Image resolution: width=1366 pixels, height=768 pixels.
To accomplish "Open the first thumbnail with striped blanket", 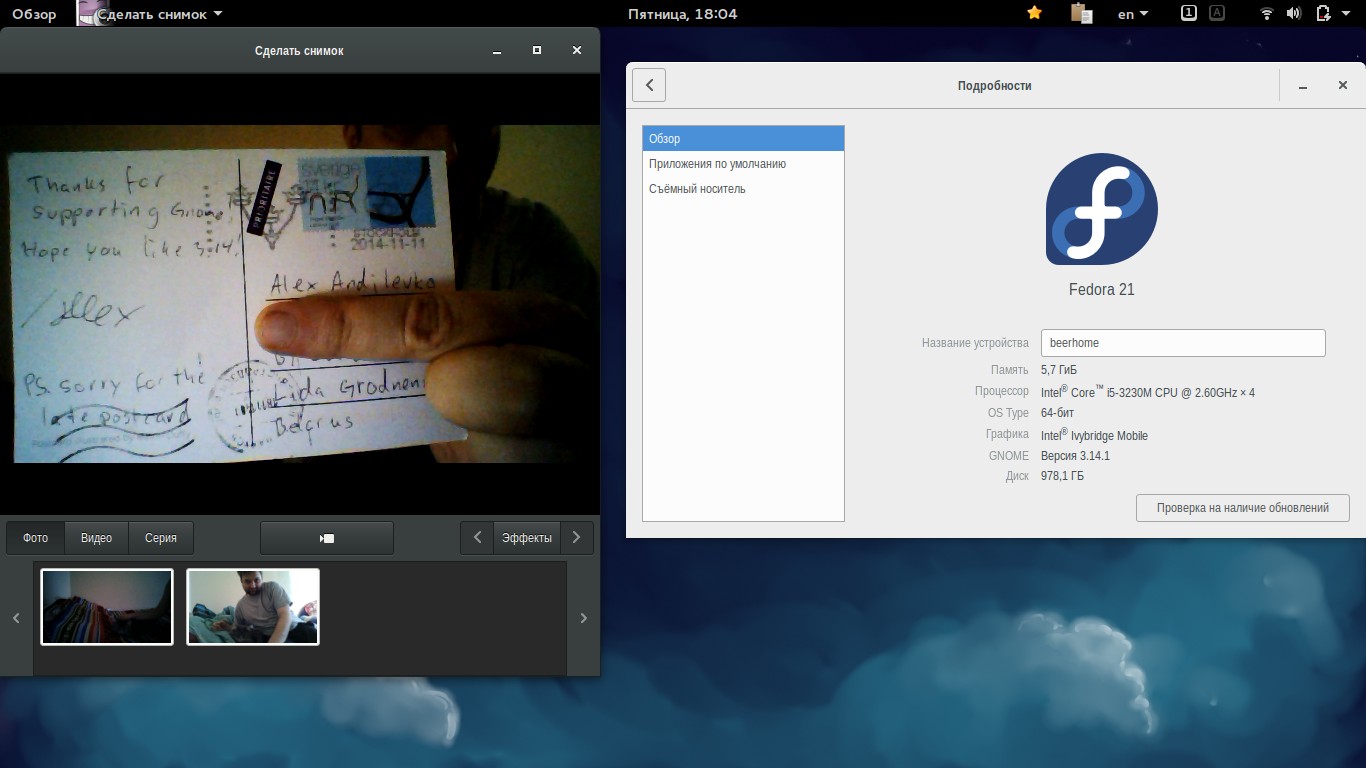I will click(107, 607).
